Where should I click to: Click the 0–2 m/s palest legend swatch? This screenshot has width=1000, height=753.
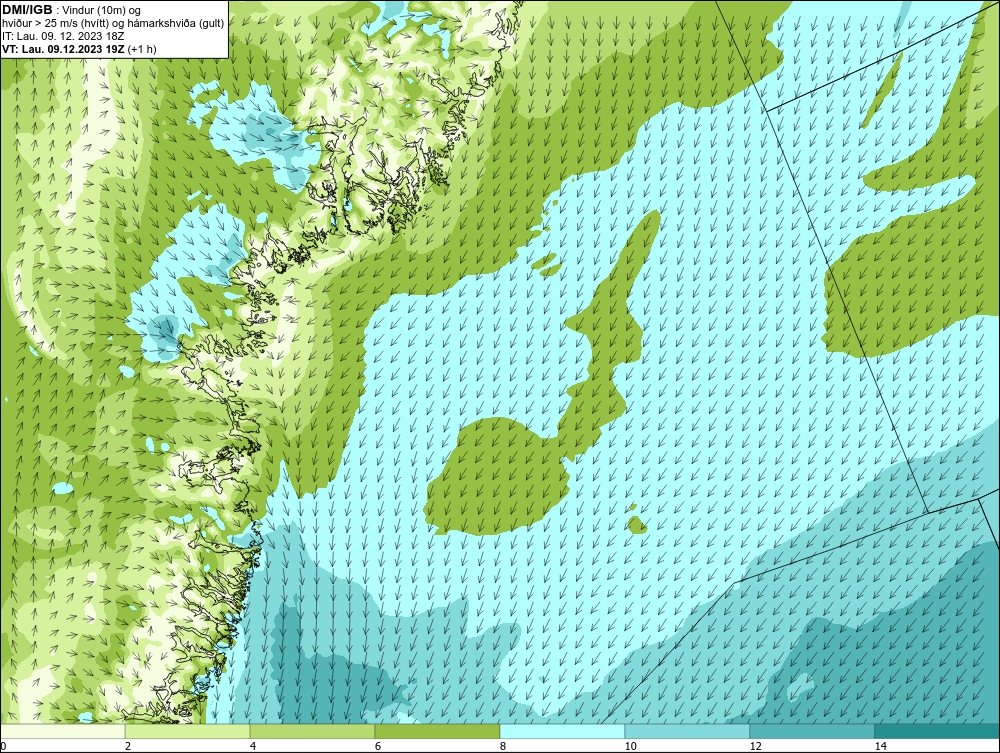[x=62, y=731]
